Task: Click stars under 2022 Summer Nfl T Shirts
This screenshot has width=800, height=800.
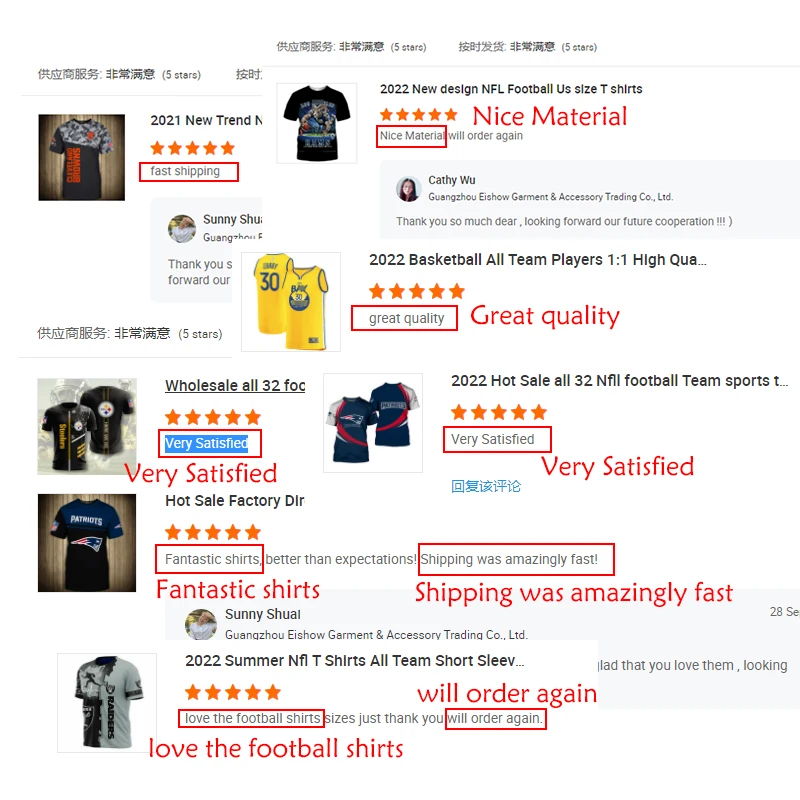Action: (233, 692)
